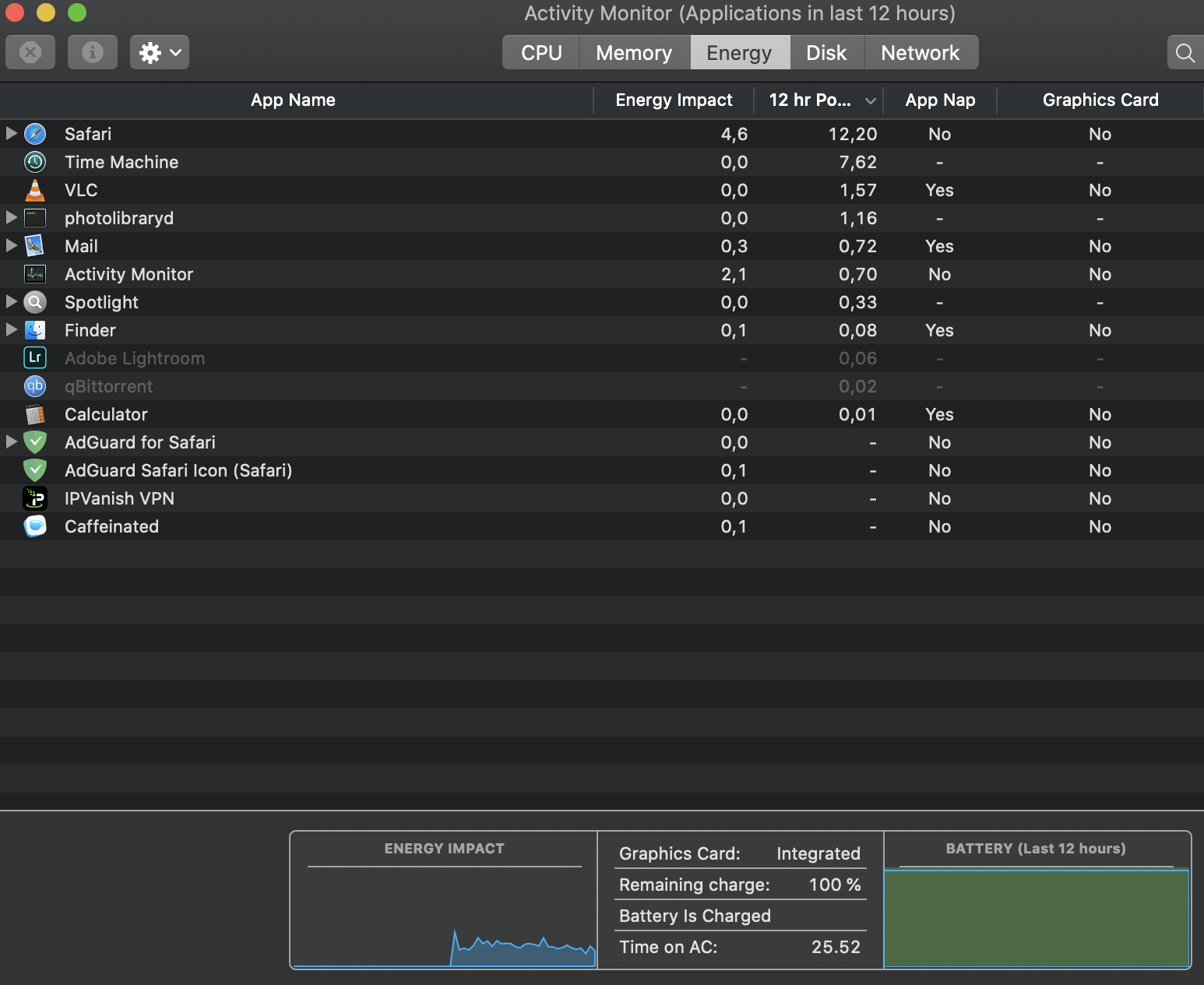Select the Activity Monitor app icon
Viewport: 1204px width, 985px height.
(35, 274)
